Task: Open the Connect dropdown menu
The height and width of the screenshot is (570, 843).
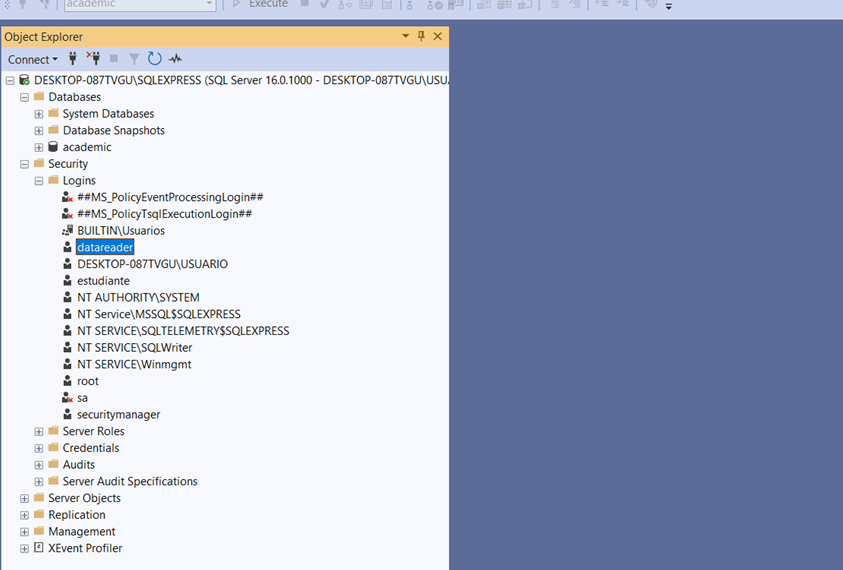Action: (x=32, y=59)
